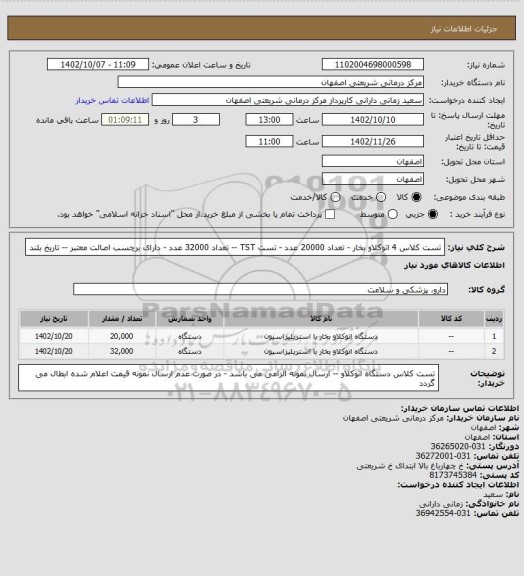
Task: Click the validity time field 11:00
Action: [x=269, y=141]
